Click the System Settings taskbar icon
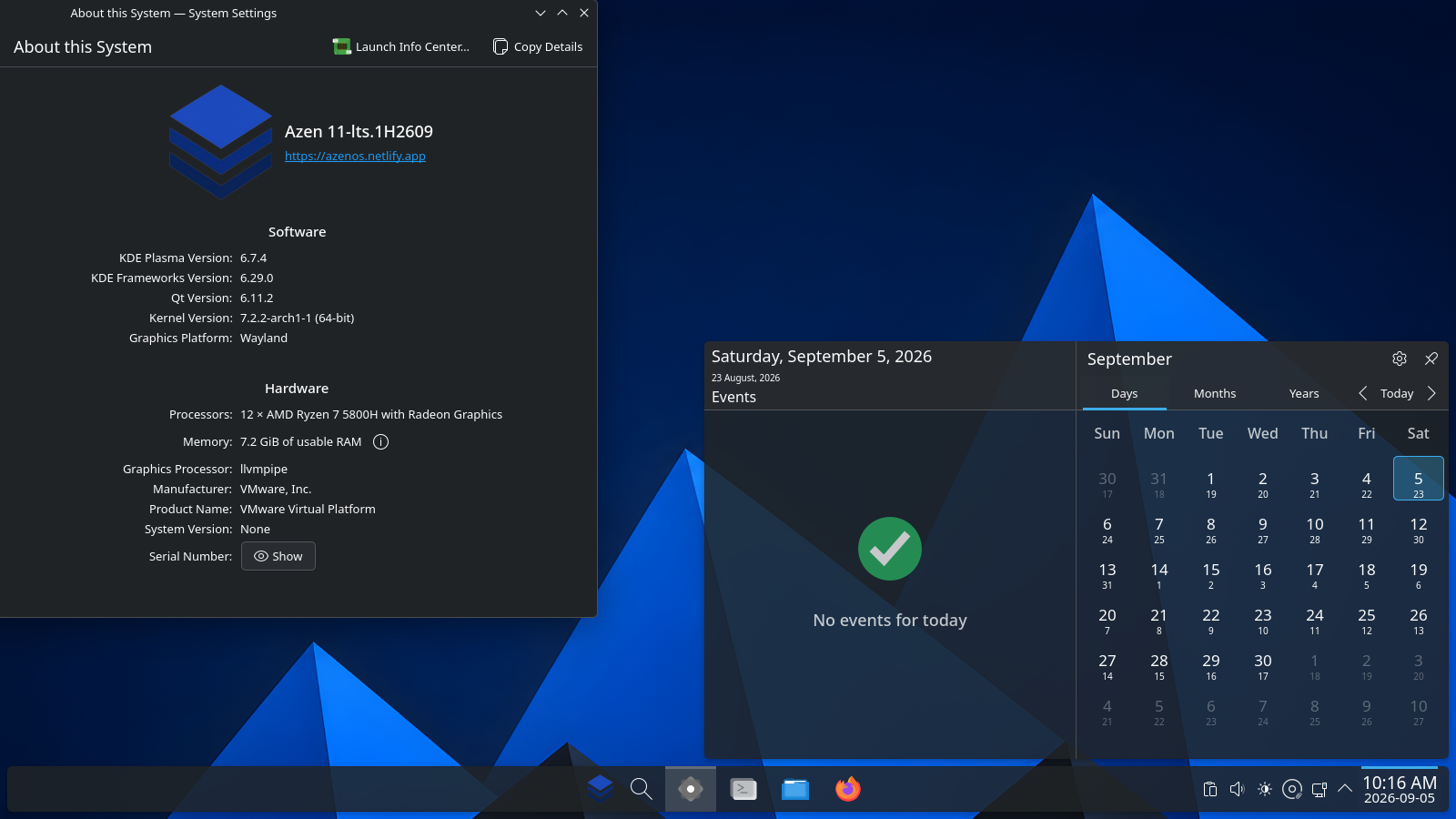Viewport: 1456px width, 819px height. click(x=691, y=788)
